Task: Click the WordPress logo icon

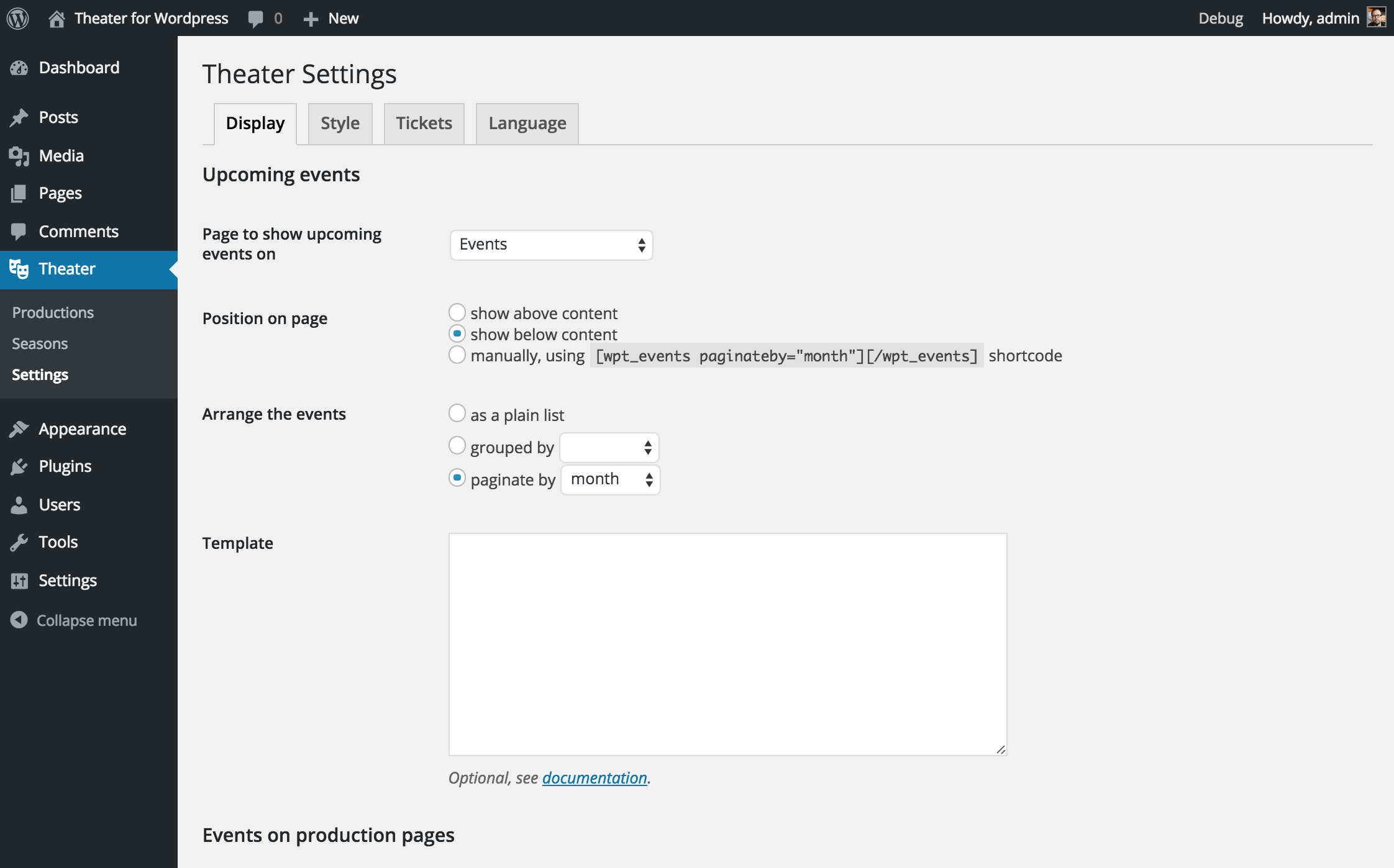Action: (x=18, y=17)
